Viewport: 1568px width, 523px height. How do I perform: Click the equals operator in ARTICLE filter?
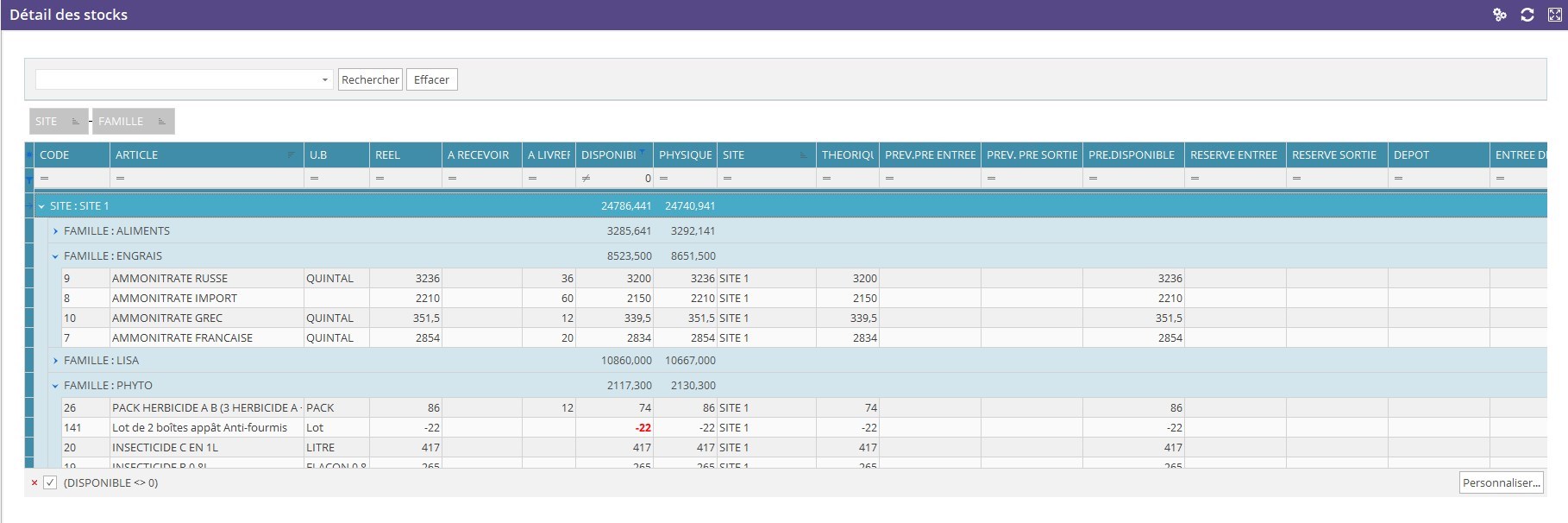point(120,179)
